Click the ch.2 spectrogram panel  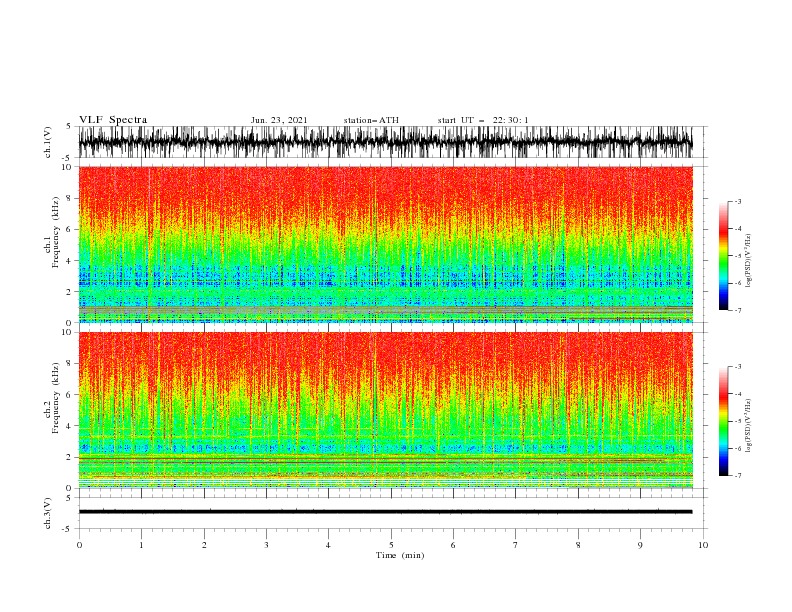pyautogui.click(x=386, y=410)
